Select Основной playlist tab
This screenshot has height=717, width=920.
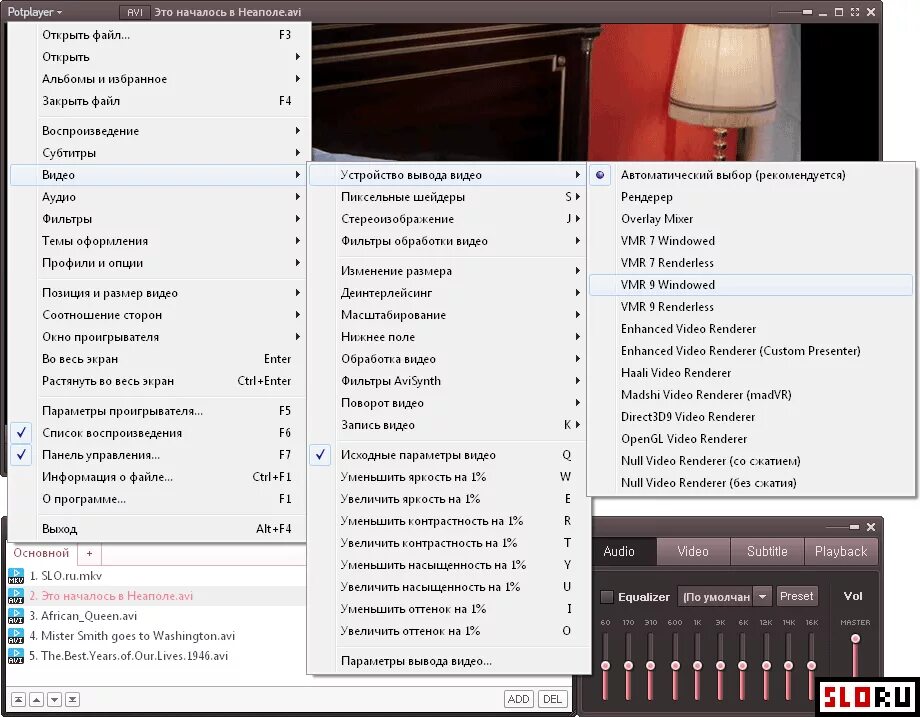(x=41, y=553)
